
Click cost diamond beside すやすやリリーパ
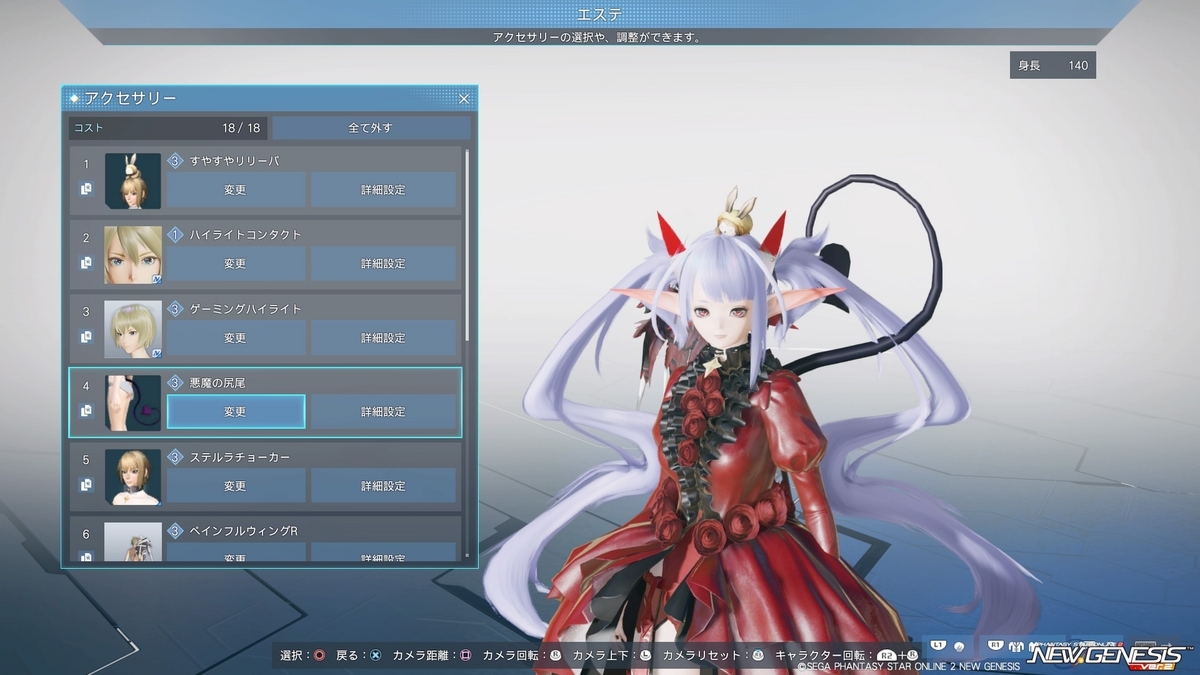(x=175, y=161)
